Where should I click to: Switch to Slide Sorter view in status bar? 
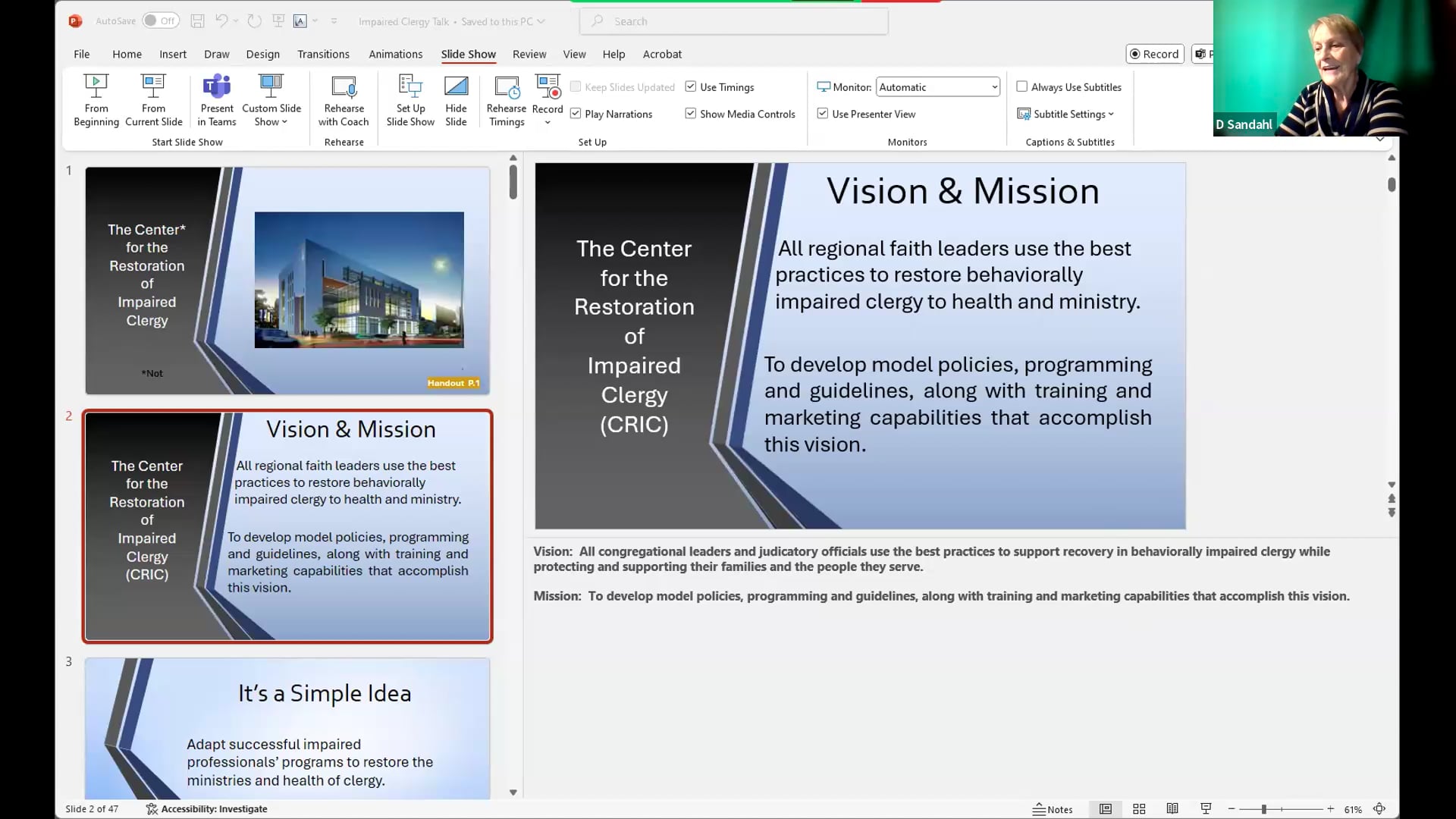tap(1139, 809)
